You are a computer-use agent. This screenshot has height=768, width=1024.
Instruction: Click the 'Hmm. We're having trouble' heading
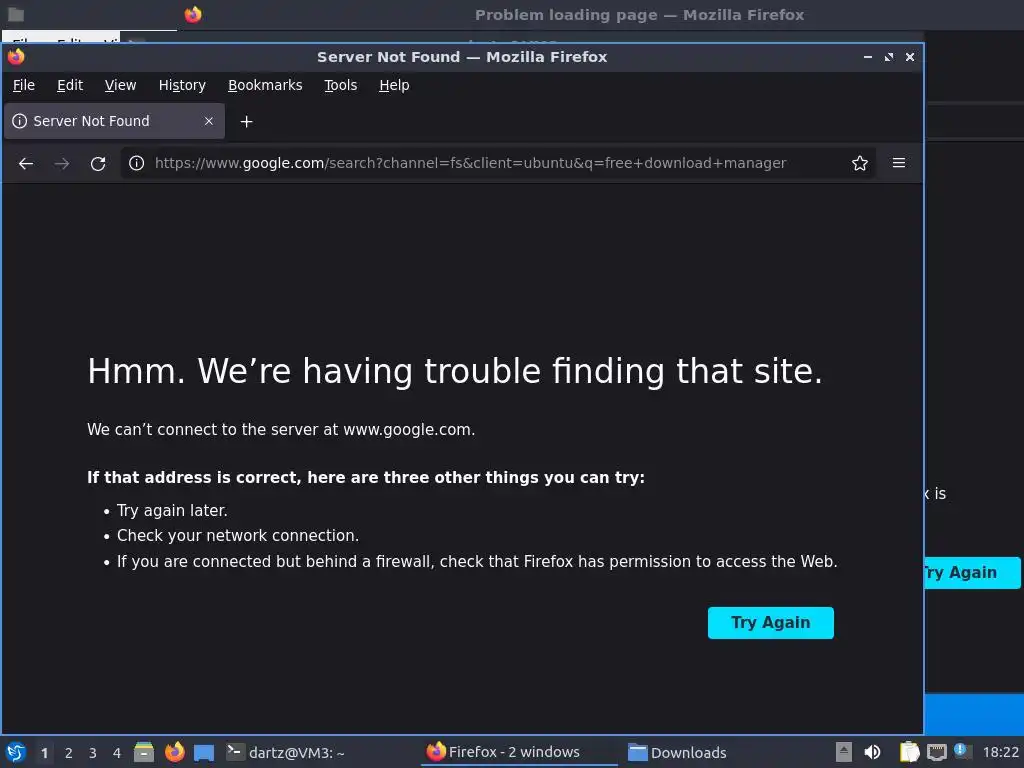coord(455,371)
